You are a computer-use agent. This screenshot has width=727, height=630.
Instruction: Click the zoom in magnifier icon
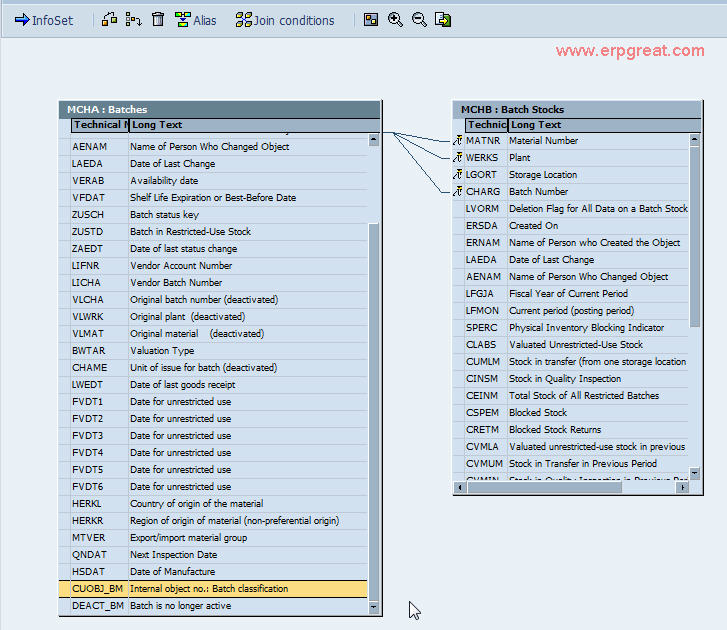point(395,19)
